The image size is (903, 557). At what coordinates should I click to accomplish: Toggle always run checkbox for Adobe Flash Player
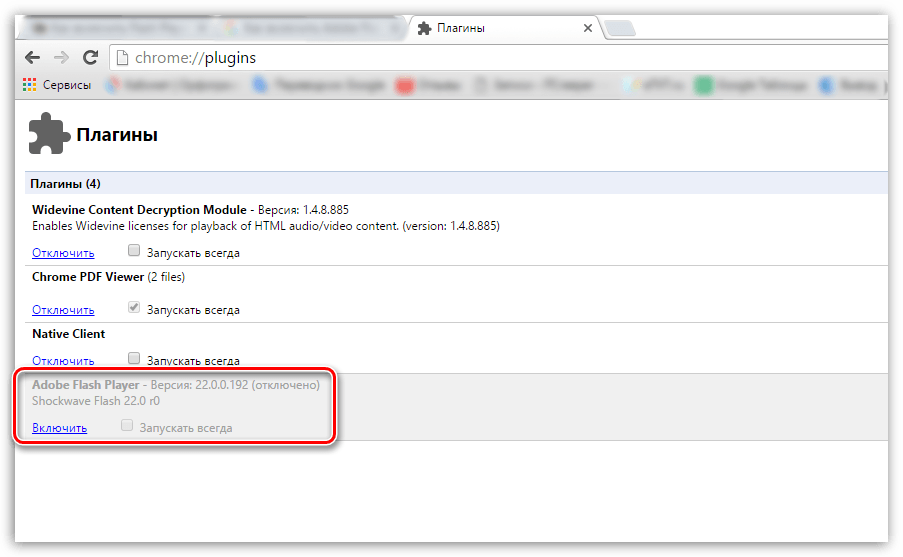tap(127, 427)
